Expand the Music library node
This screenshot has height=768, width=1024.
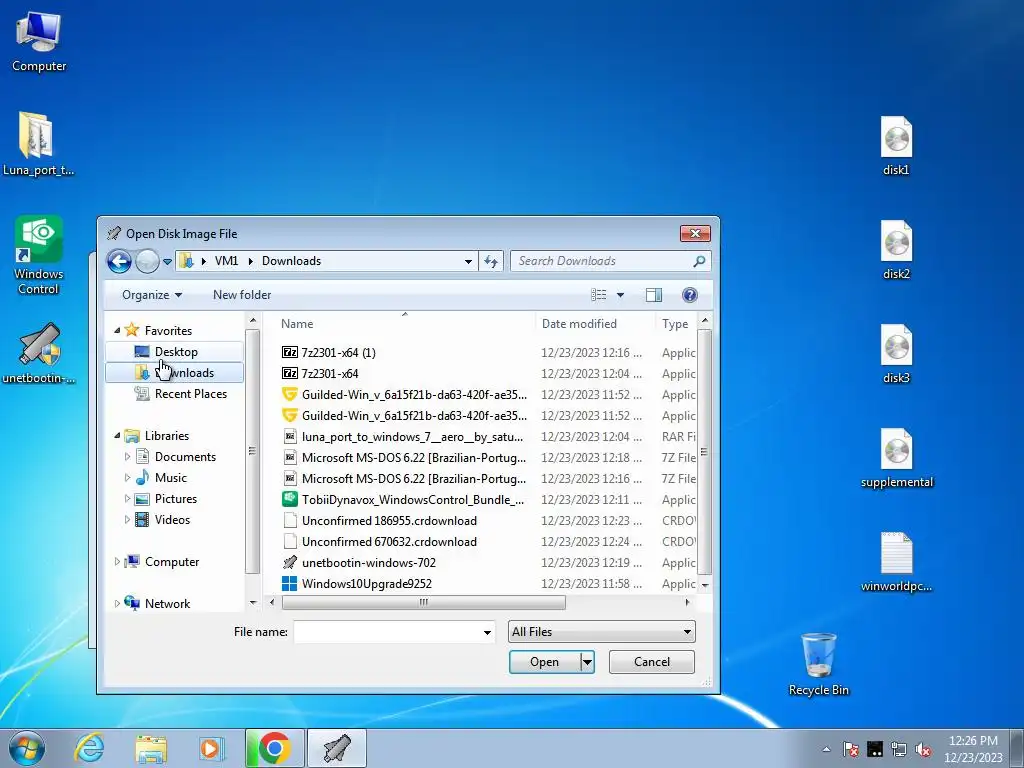click(x=127, y=477)
